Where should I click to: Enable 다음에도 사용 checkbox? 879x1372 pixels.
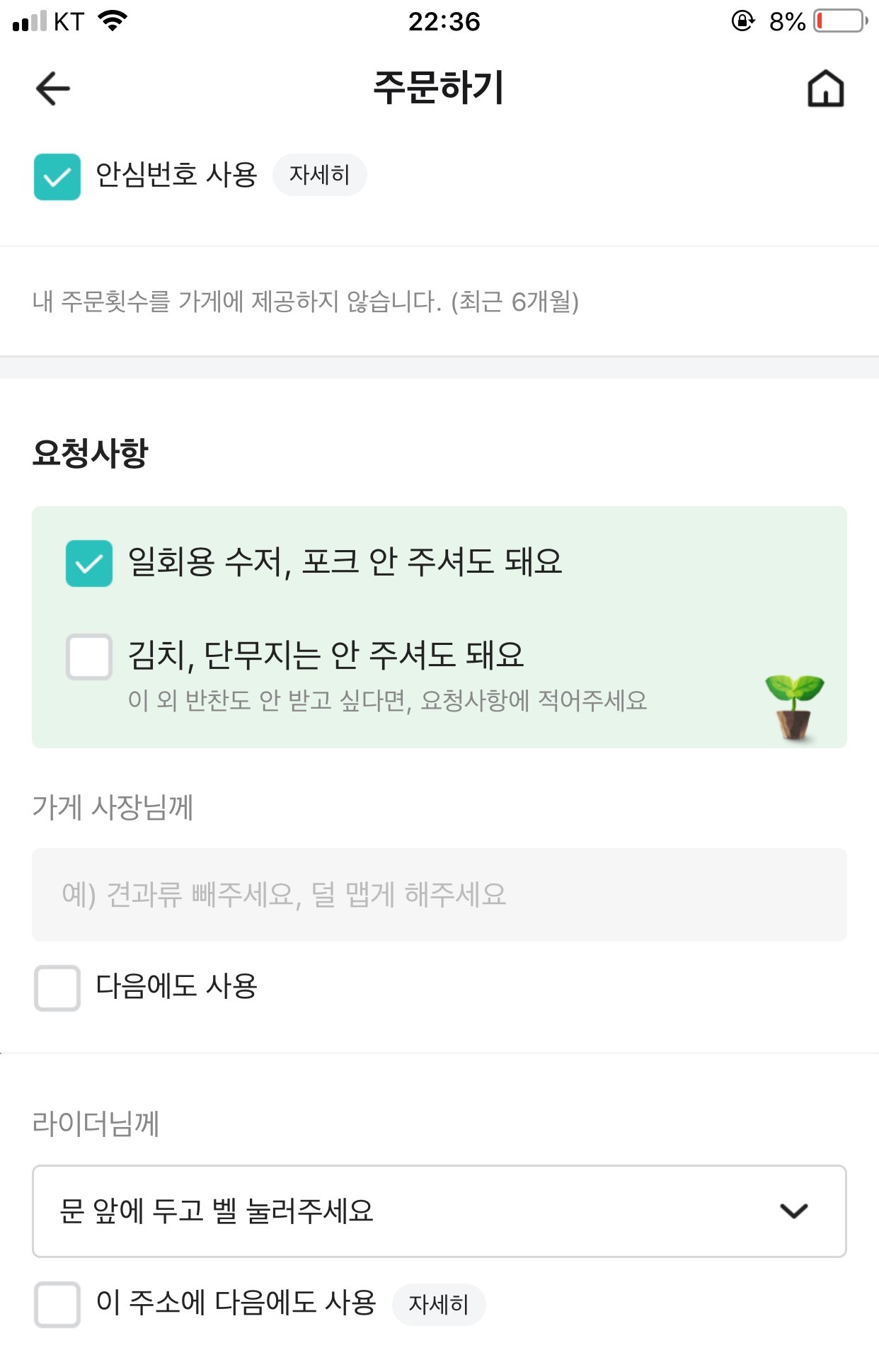tap(57, 988)
